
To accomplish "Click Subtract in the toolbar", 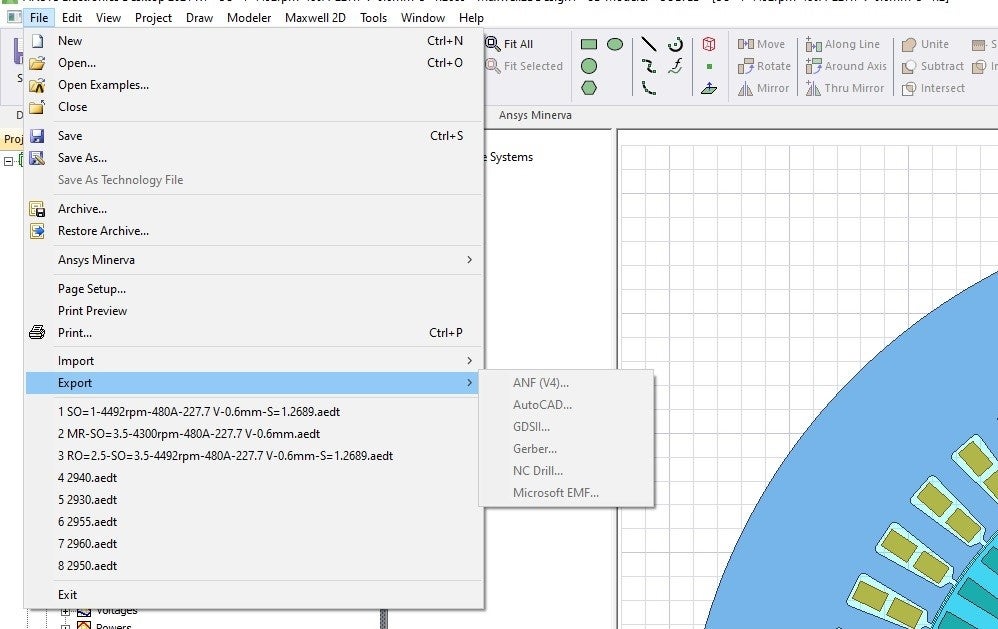I will click(x=932, y=66).
